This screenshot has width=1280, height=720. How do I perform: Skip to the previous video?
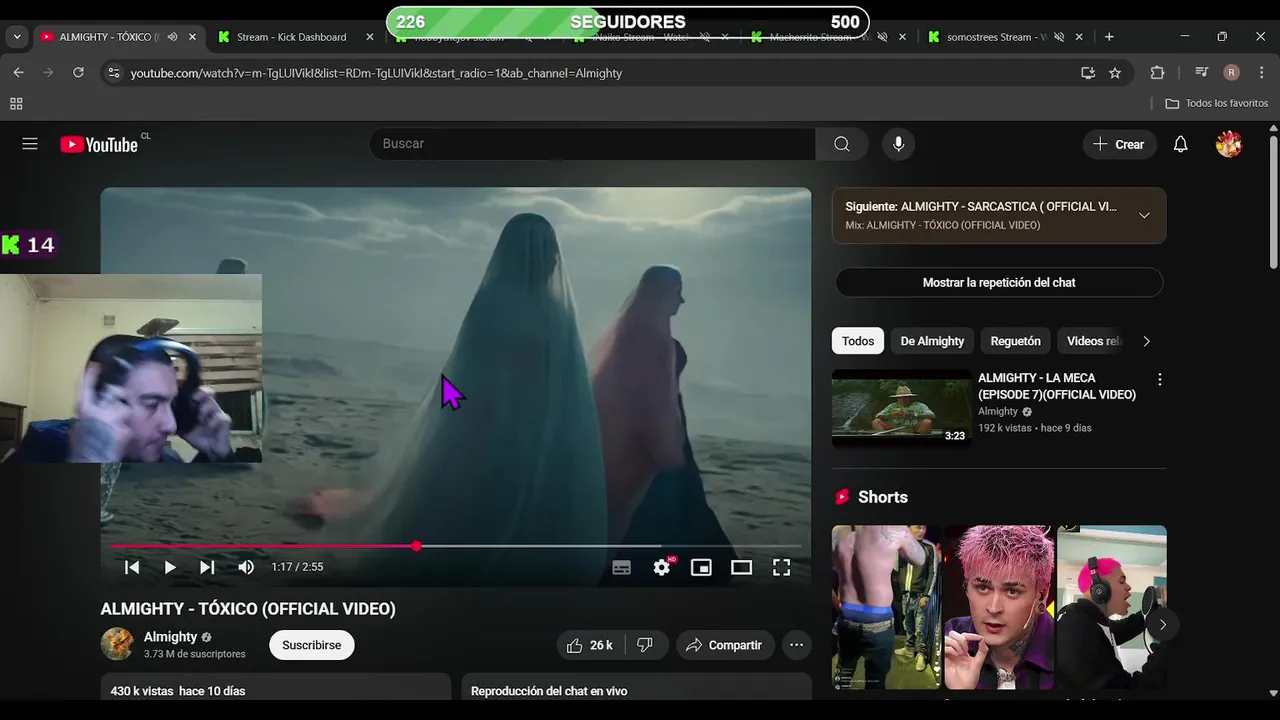(132, 567)
